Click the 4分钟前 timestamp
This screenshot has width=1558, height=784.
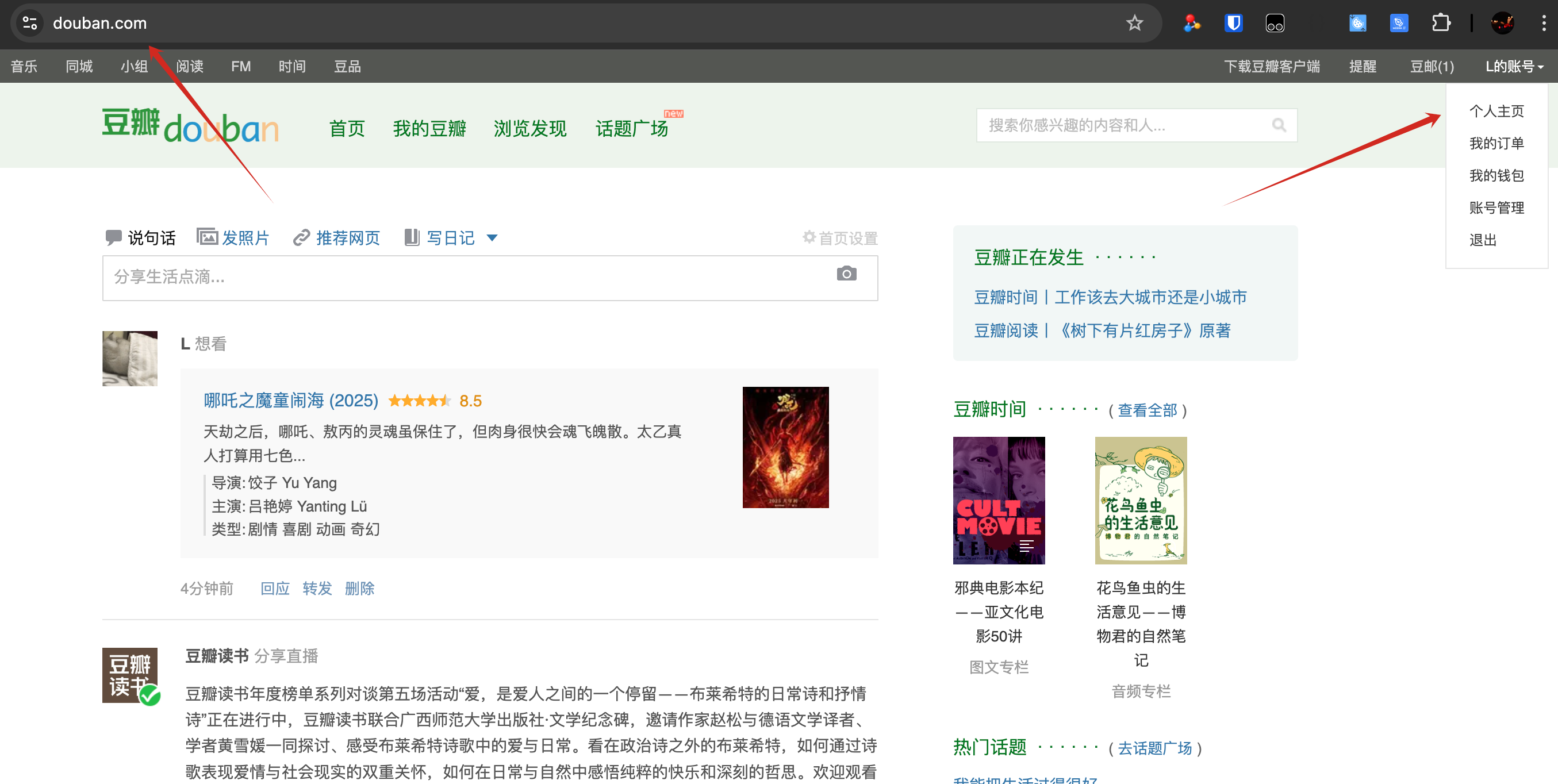(207, 588)
